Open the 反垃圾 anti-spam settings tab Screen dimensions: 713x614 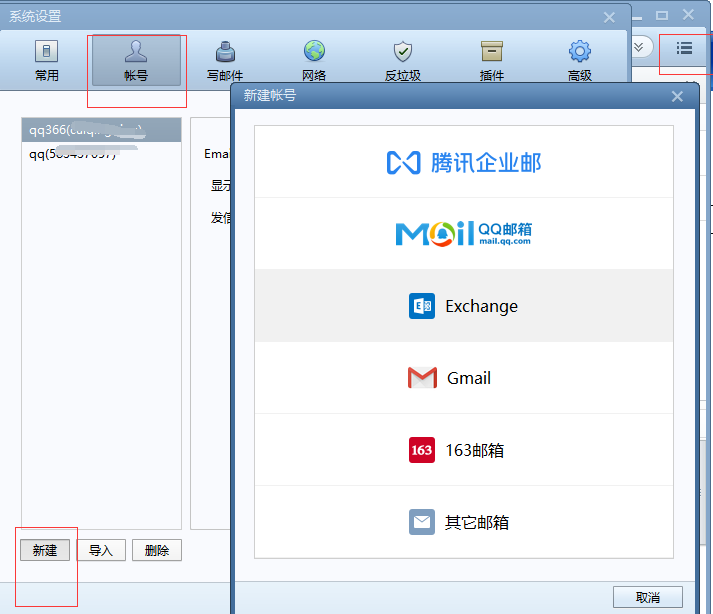coord(402,60)
